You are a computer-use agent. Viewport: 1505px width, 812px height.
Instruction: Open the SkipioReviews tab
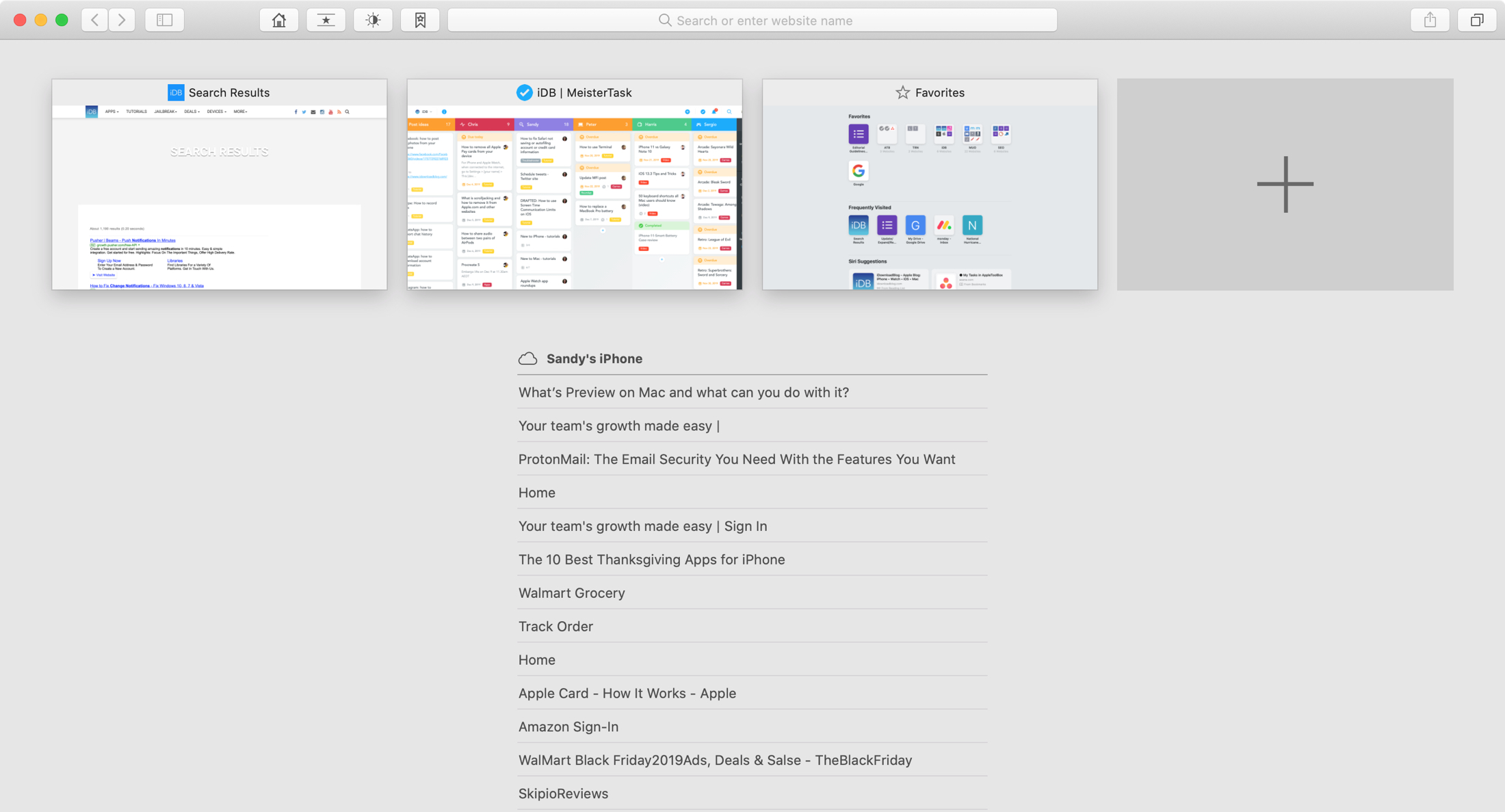[x=752, y=794]
